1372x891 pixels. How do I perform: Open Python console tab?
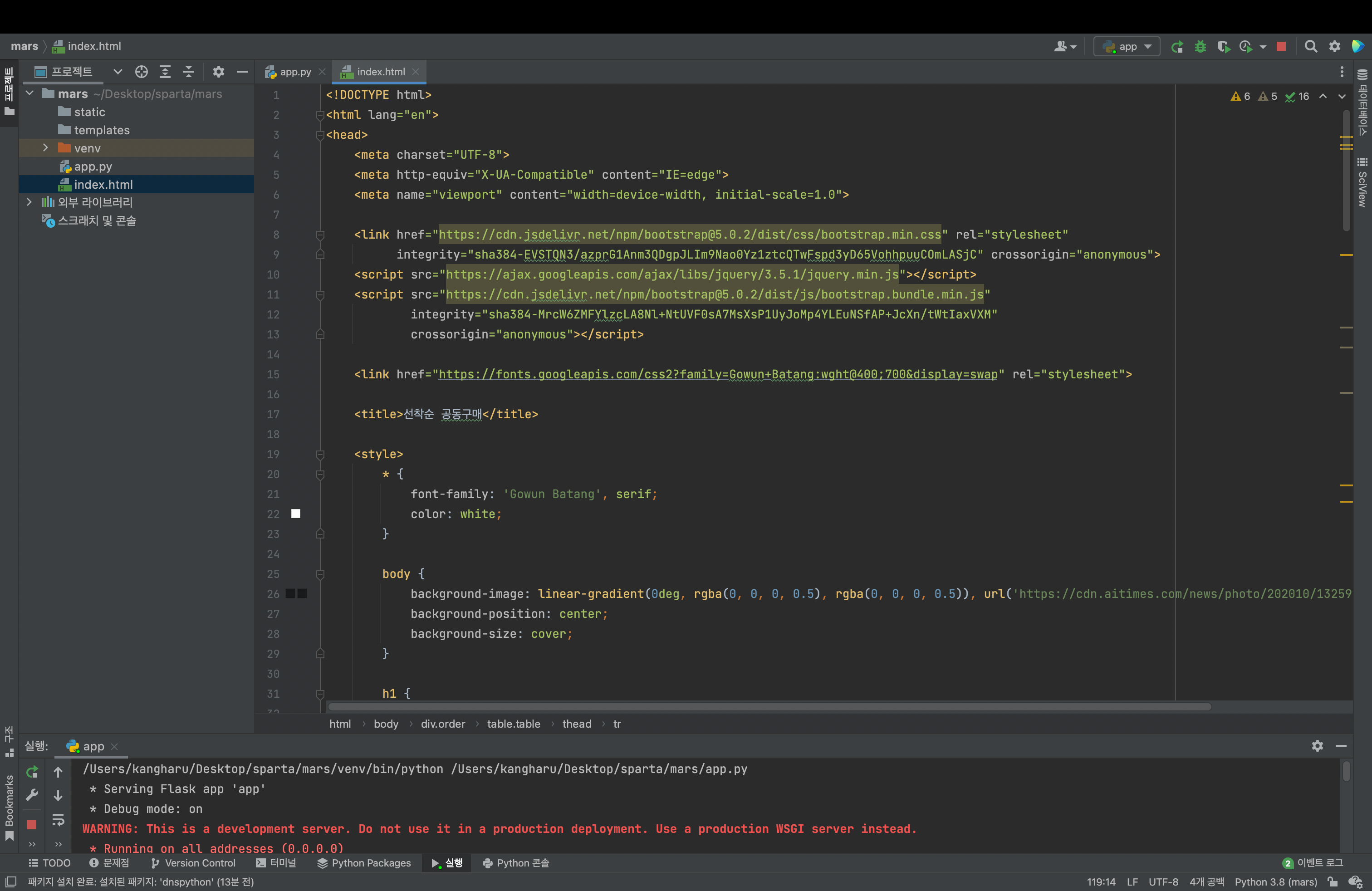point(516,863)
